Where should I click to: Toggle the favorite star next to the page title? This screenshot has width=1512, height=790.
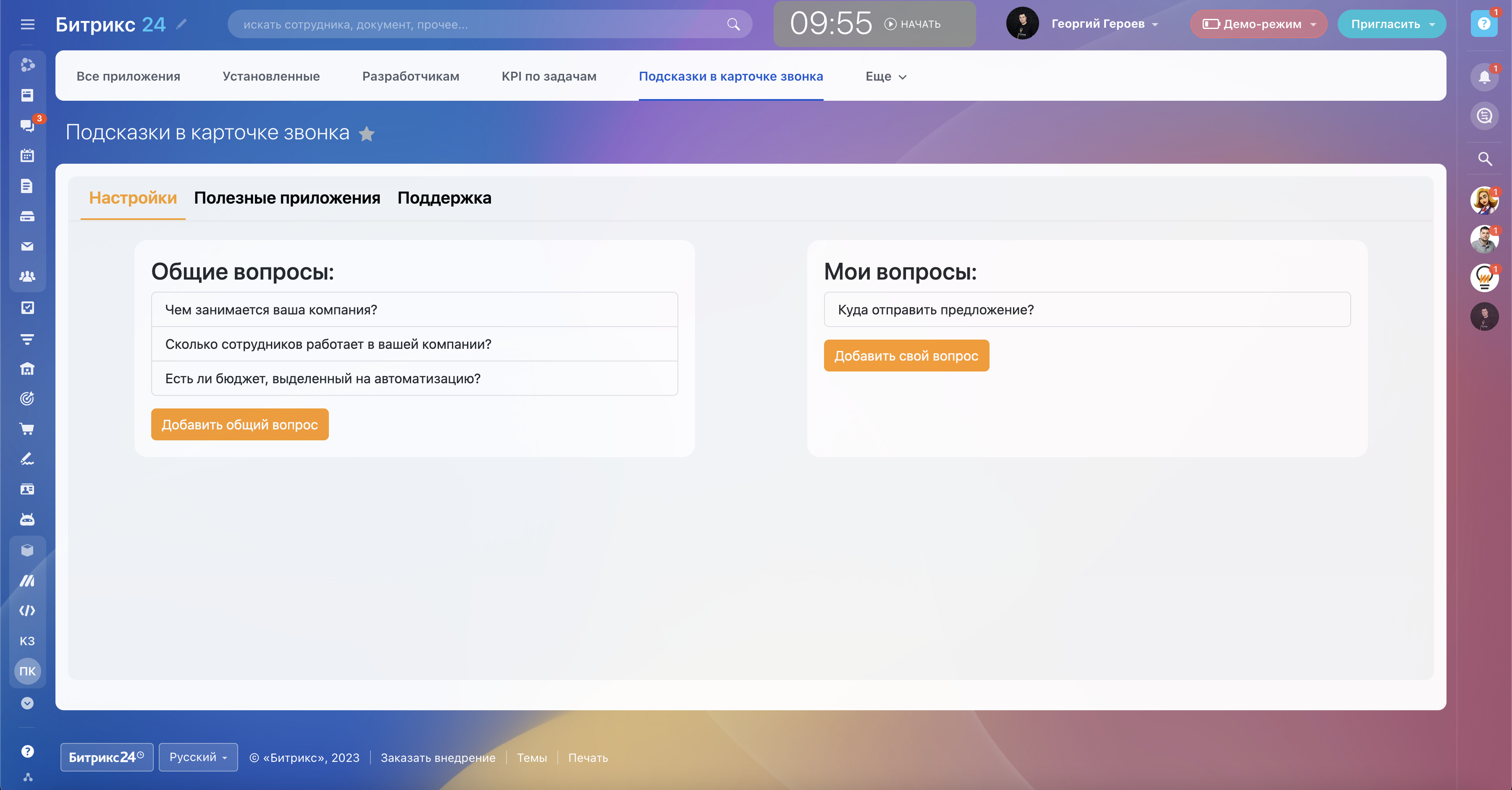click(x=367, y=134)
